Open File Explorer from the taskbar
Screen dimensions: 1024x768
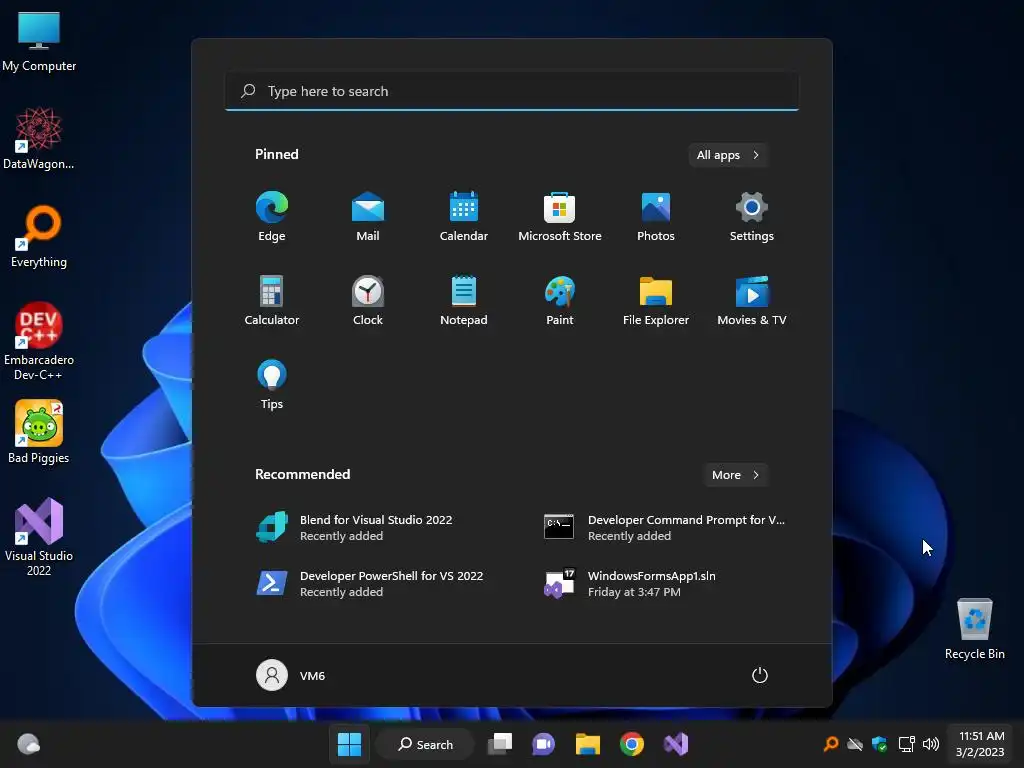point(588,744)
